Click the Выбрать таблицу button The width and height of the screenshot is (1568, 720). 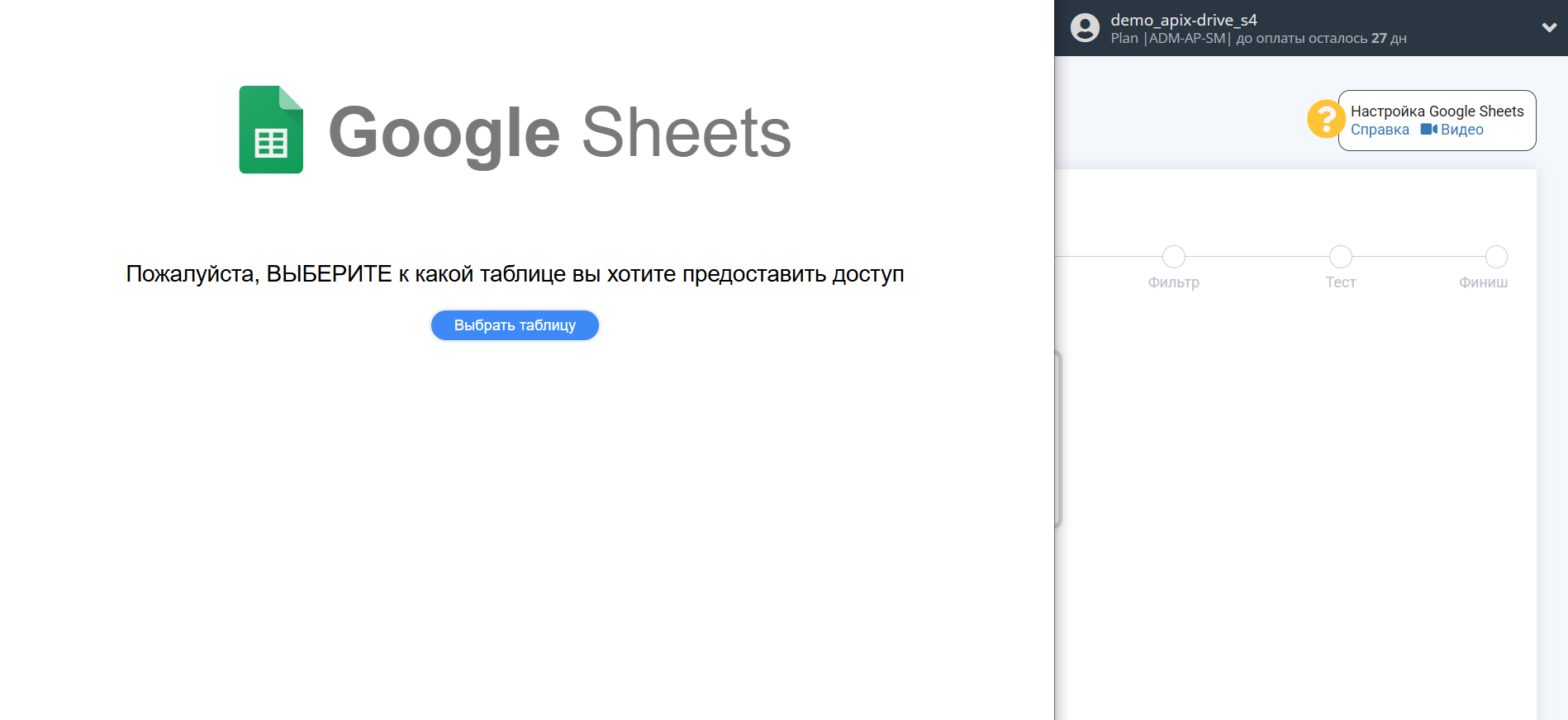pyautogui.click(x=515, y=325)
